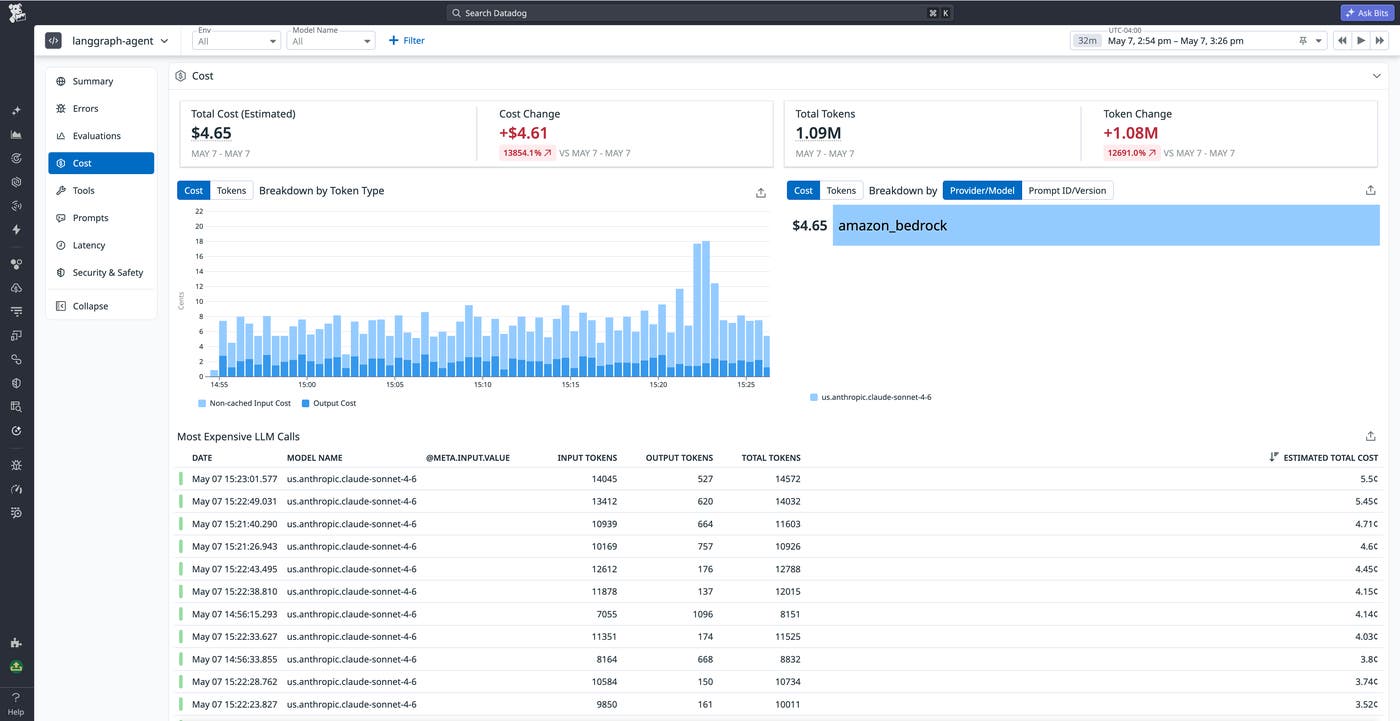
Task: Go to the Errors tab
Action: 101,108
